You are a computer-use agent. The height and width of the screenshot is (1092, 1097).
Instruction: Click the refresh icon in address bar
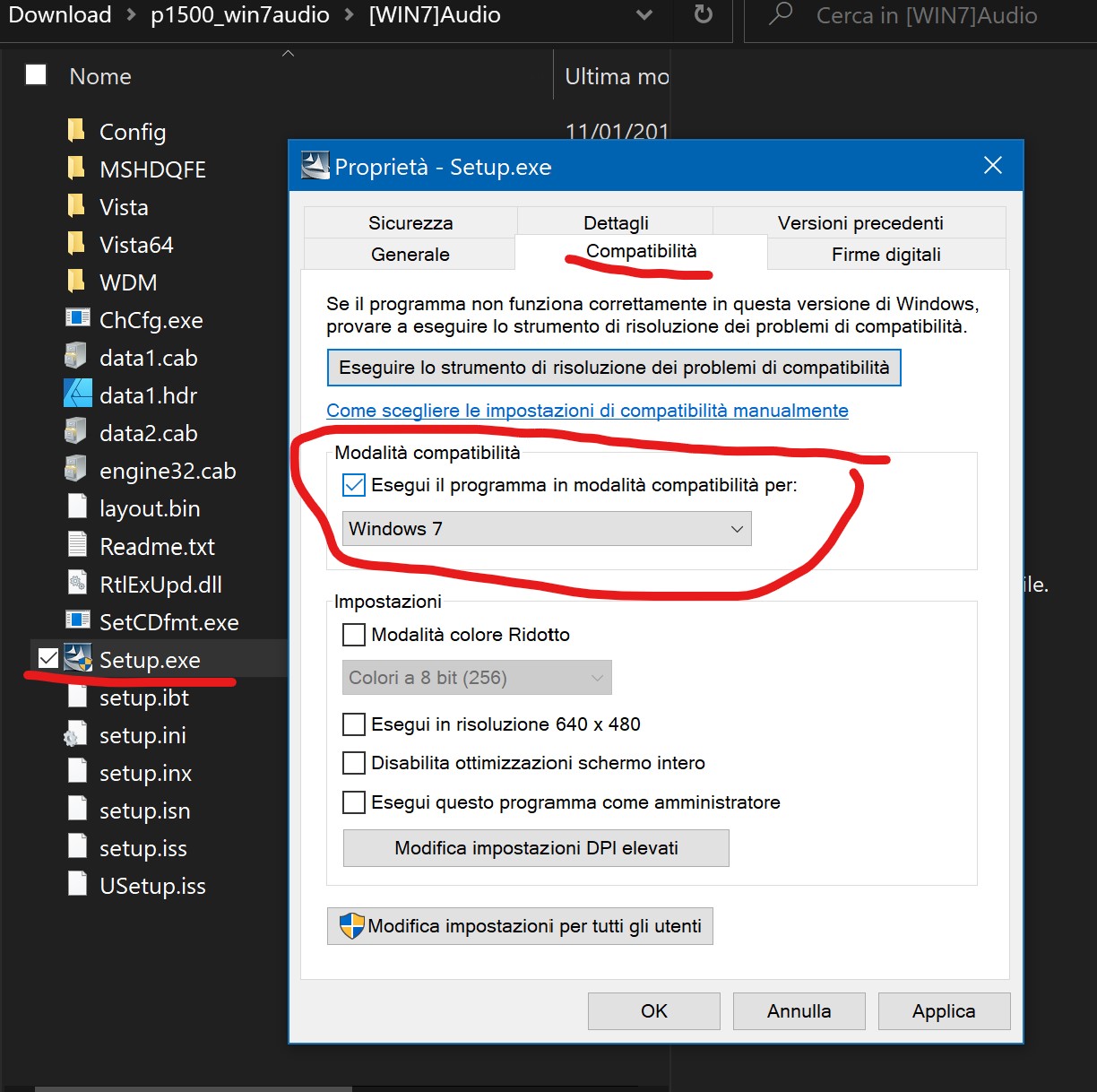coord(704,15)
